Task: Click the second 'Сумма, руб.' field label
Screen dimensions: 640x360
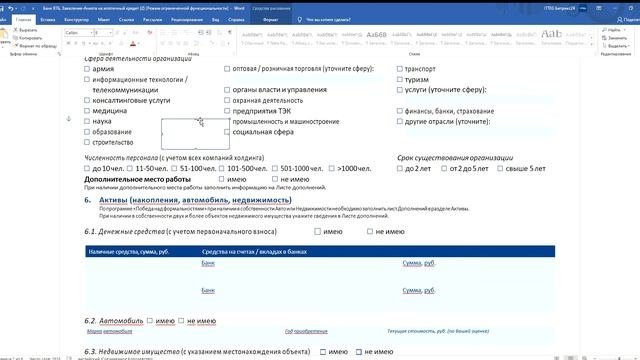Action: (419, 290)
